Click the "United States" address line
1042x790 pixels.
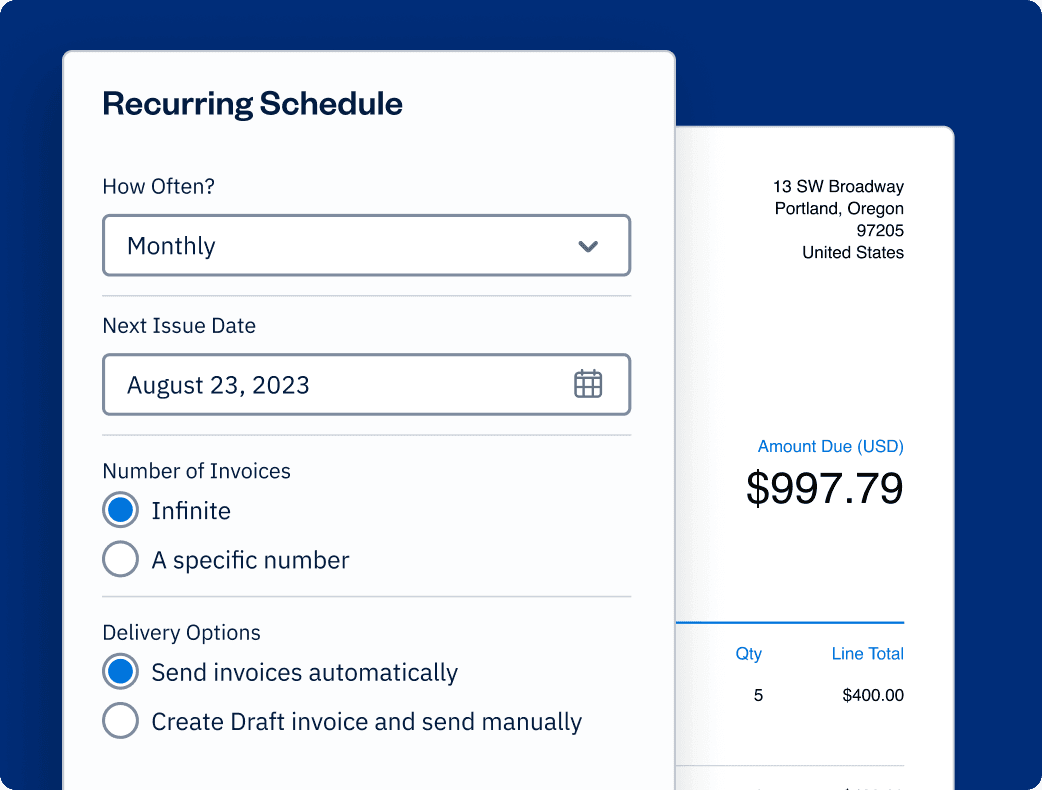click(852, 253)
